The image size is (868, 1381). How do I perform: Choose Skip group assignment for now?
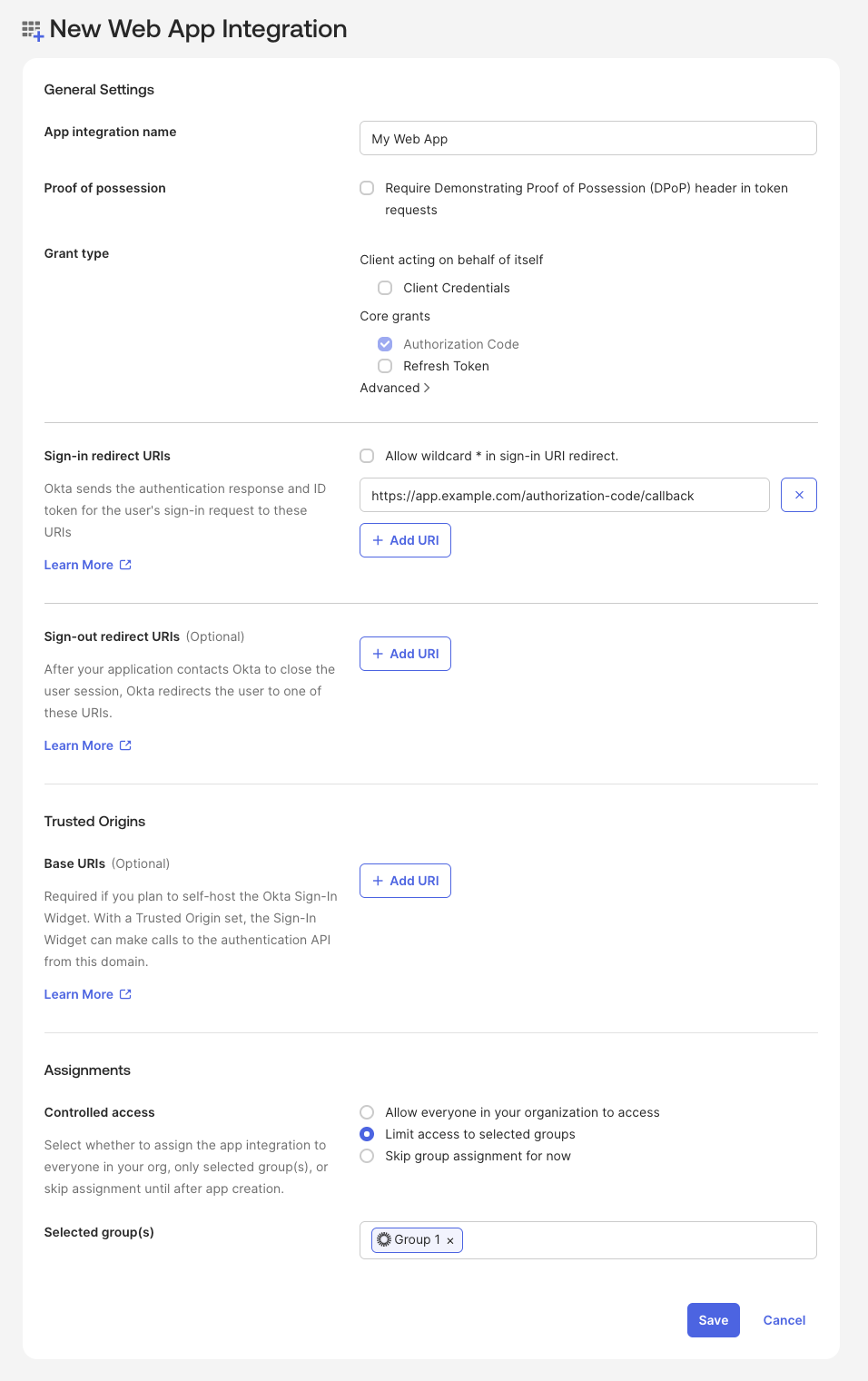[367, 1156]
